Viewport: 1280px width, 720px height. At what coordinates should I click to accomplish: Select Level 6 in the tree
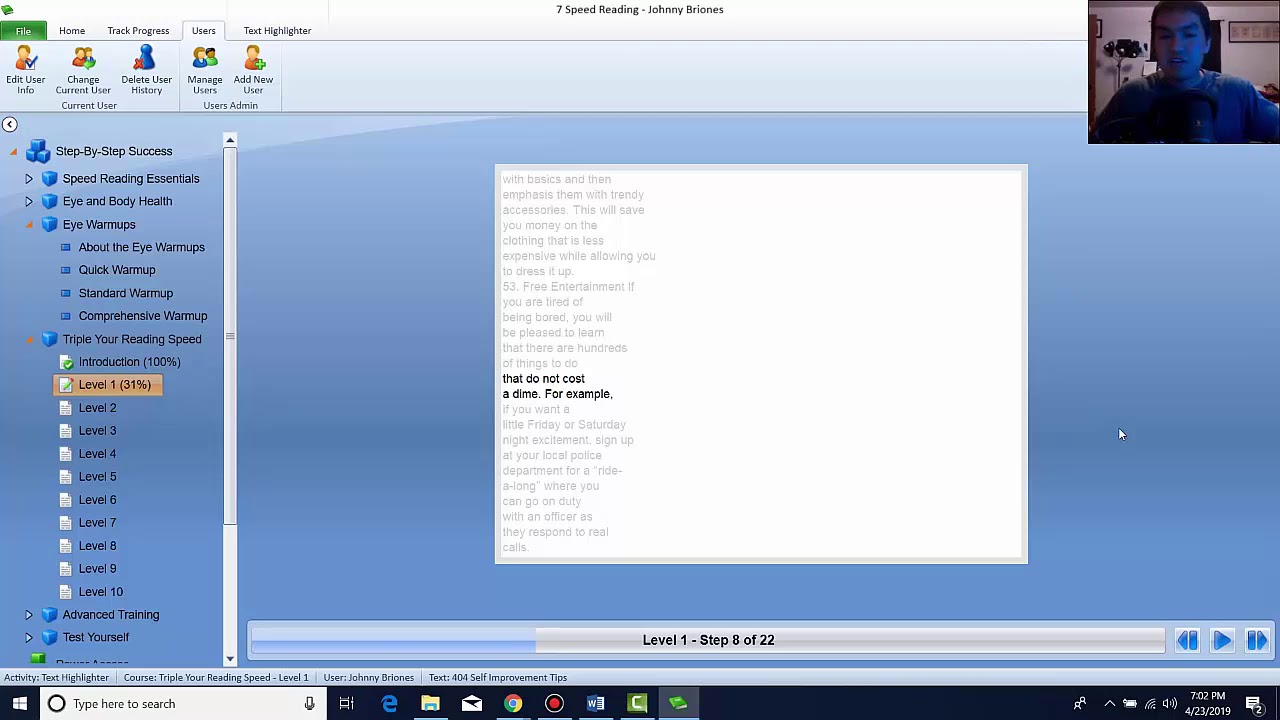tap(97, 500)
